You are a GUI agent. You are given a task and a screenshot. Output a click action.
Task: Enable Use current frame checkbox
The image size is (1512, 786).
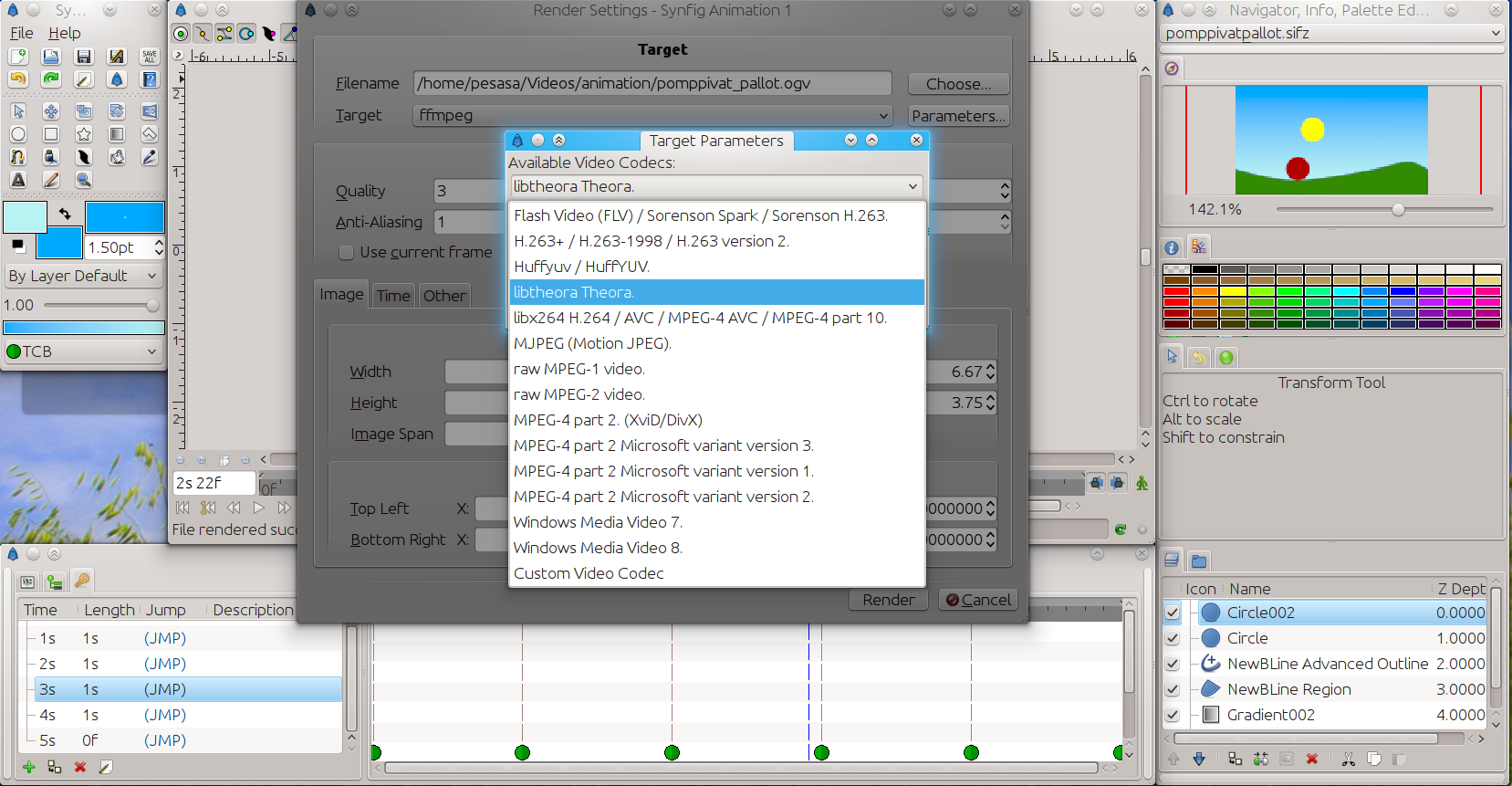tap(346, 252)
